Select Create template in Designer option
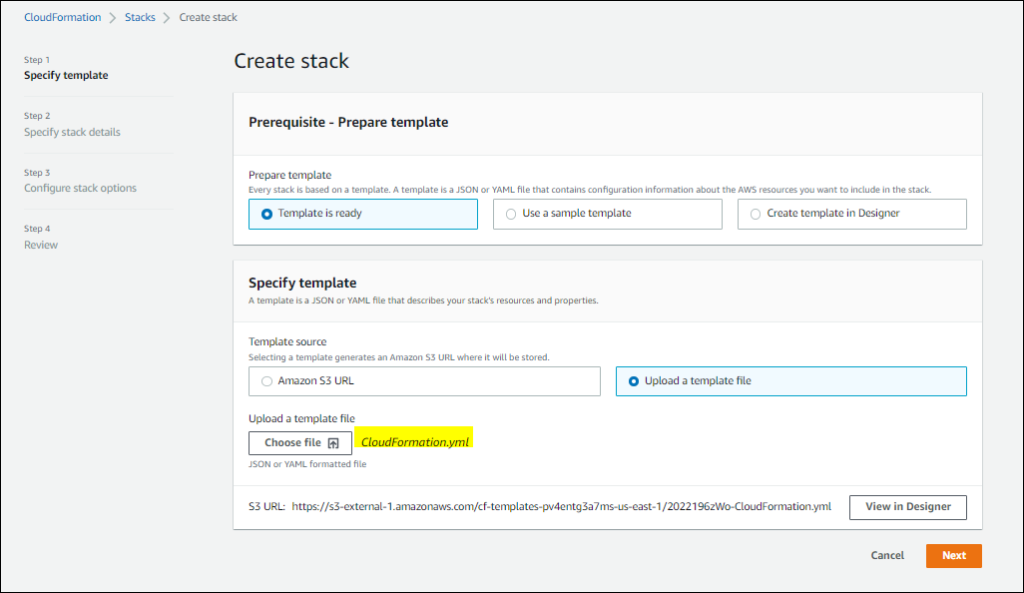 pyautogui.click(x=755, y=214)
